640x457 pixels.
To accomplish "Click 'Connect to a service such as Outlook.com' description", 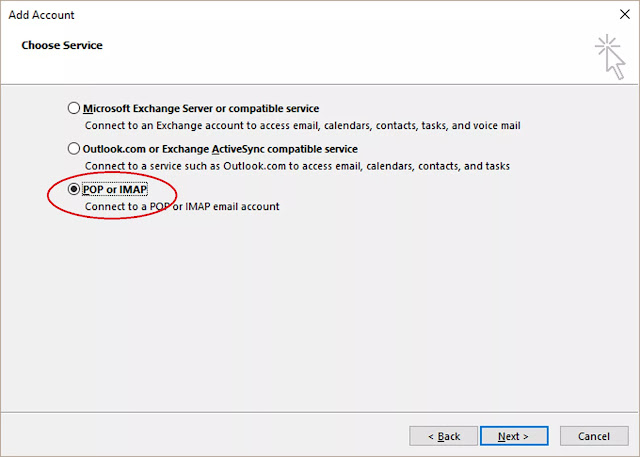I will (297, 166).
